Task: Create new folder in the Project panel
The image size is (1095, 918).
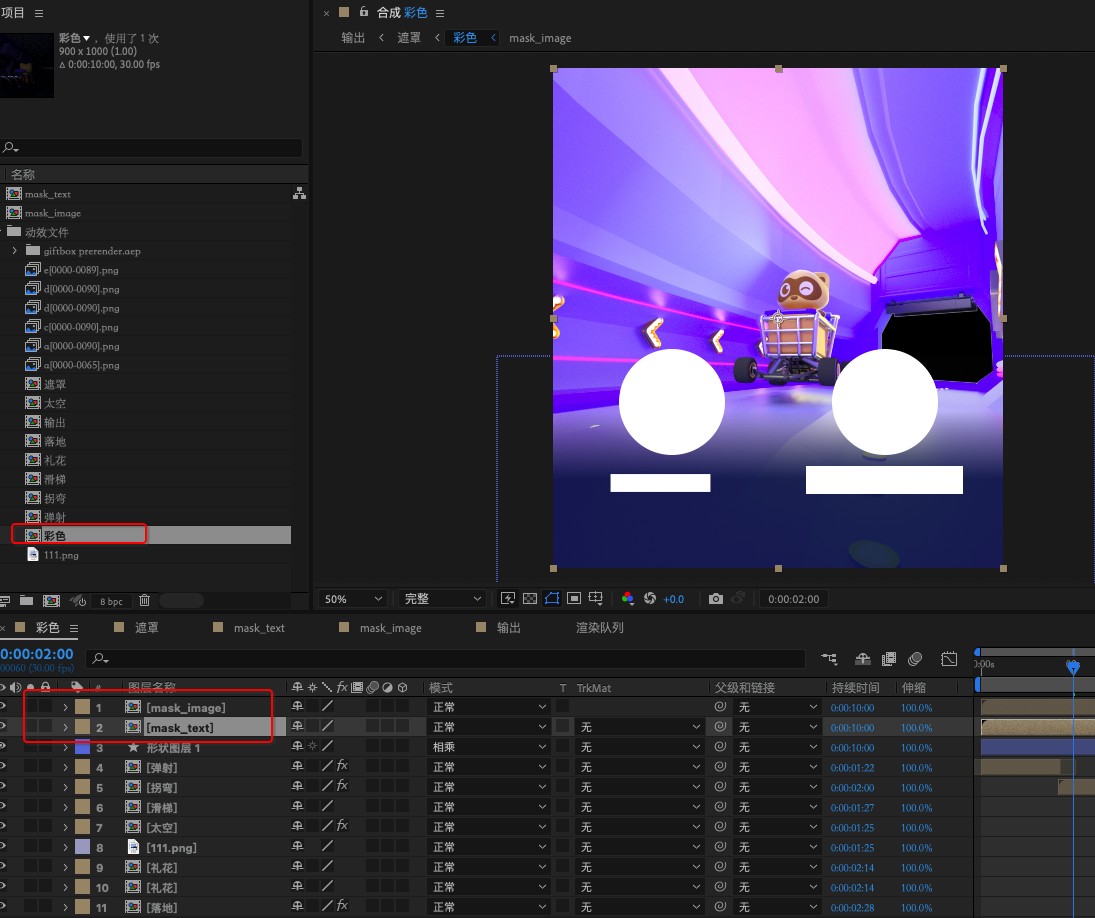Action: pos(26,601)
